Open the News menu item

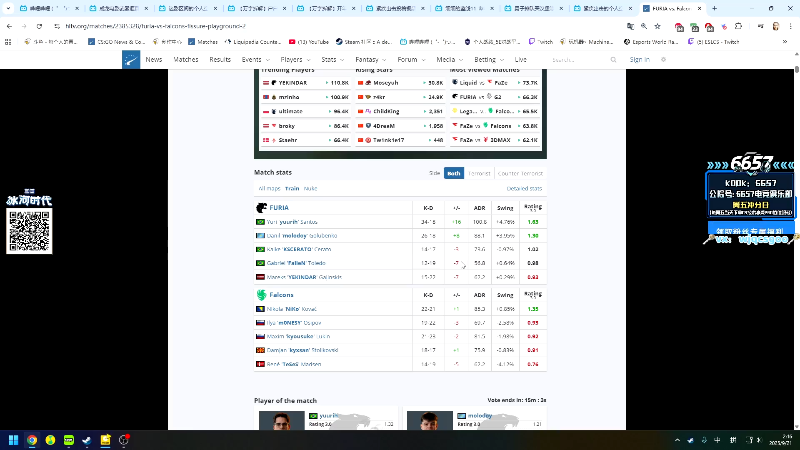pyautogui.click(x=154, y=60)
